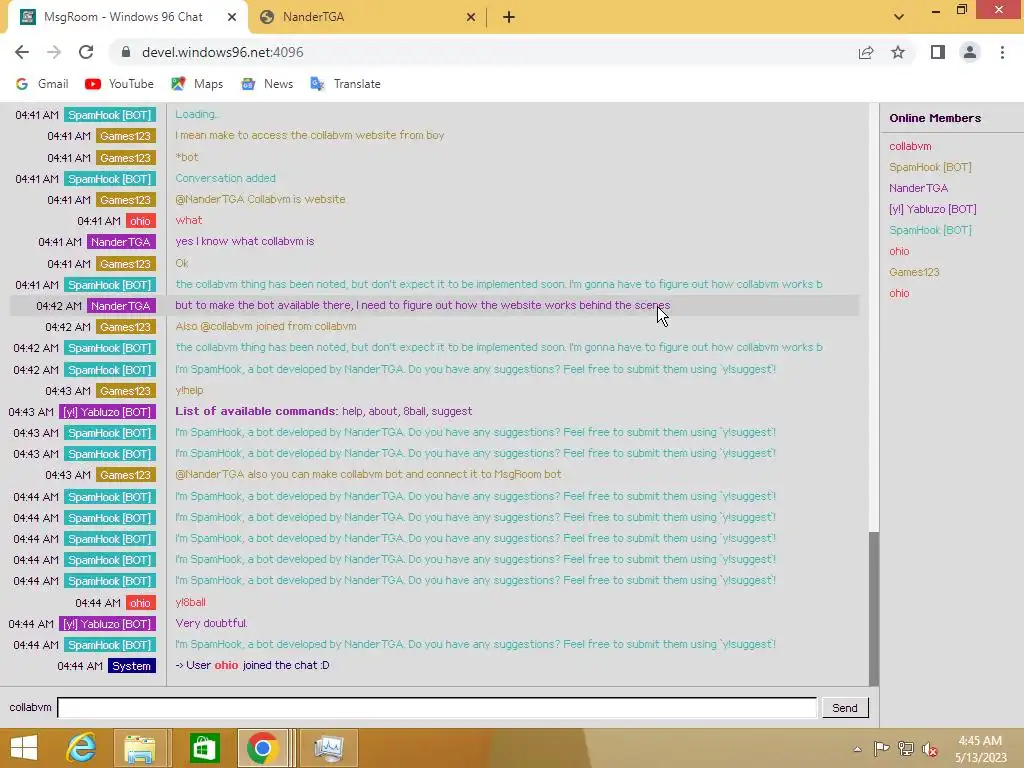Open the Windows Start button
Image resolution: width=1024 pixels, height=768 pixels.
(x=24, y=748)
